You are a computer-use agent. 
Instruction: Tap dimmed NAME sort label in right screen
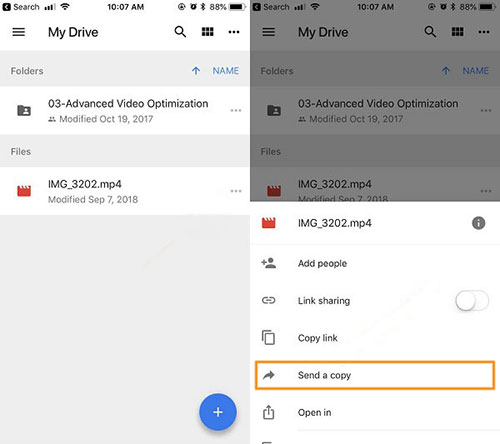click(476, 71)
